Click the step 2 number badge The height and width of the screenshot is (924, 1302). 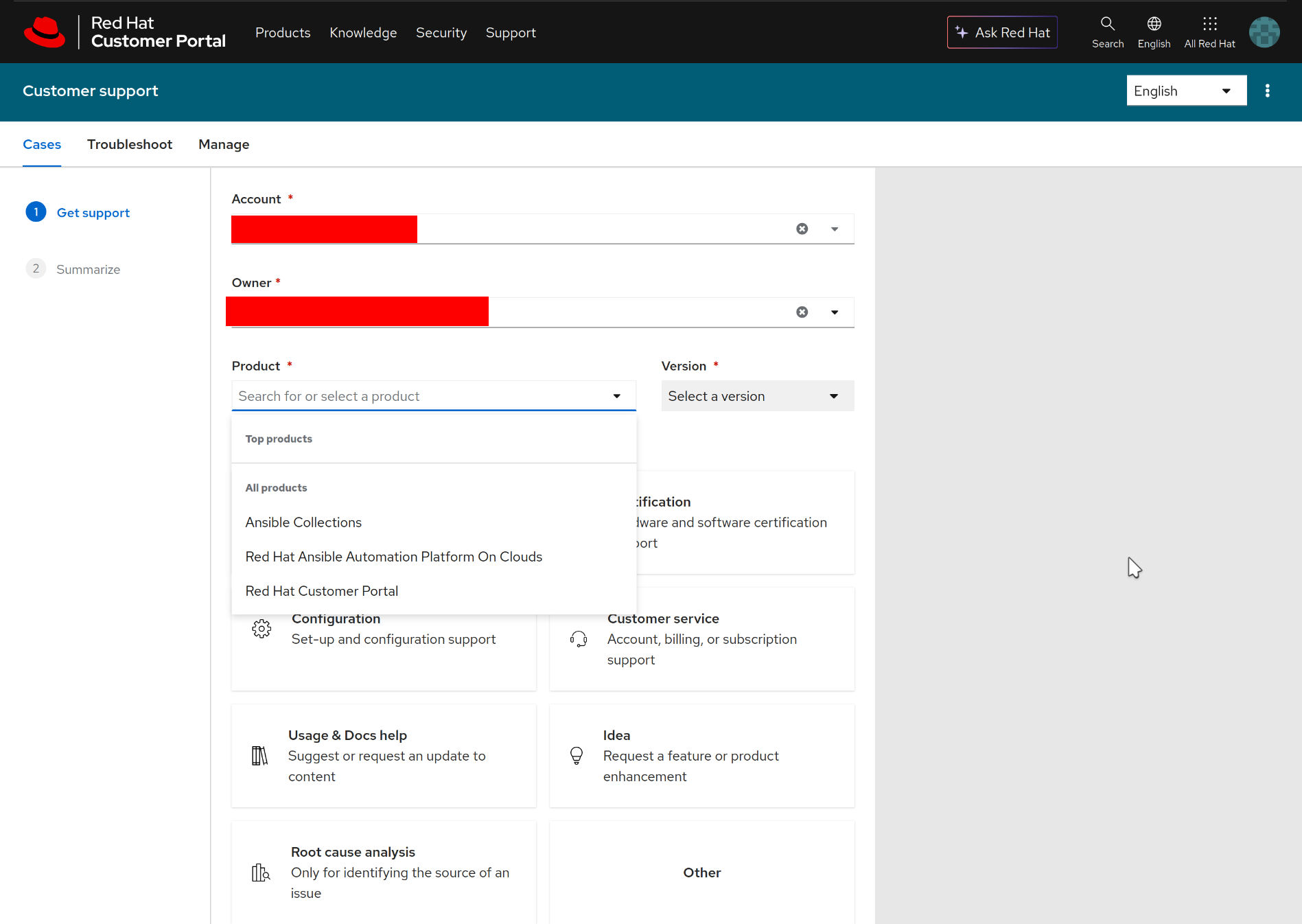point(36,268)
